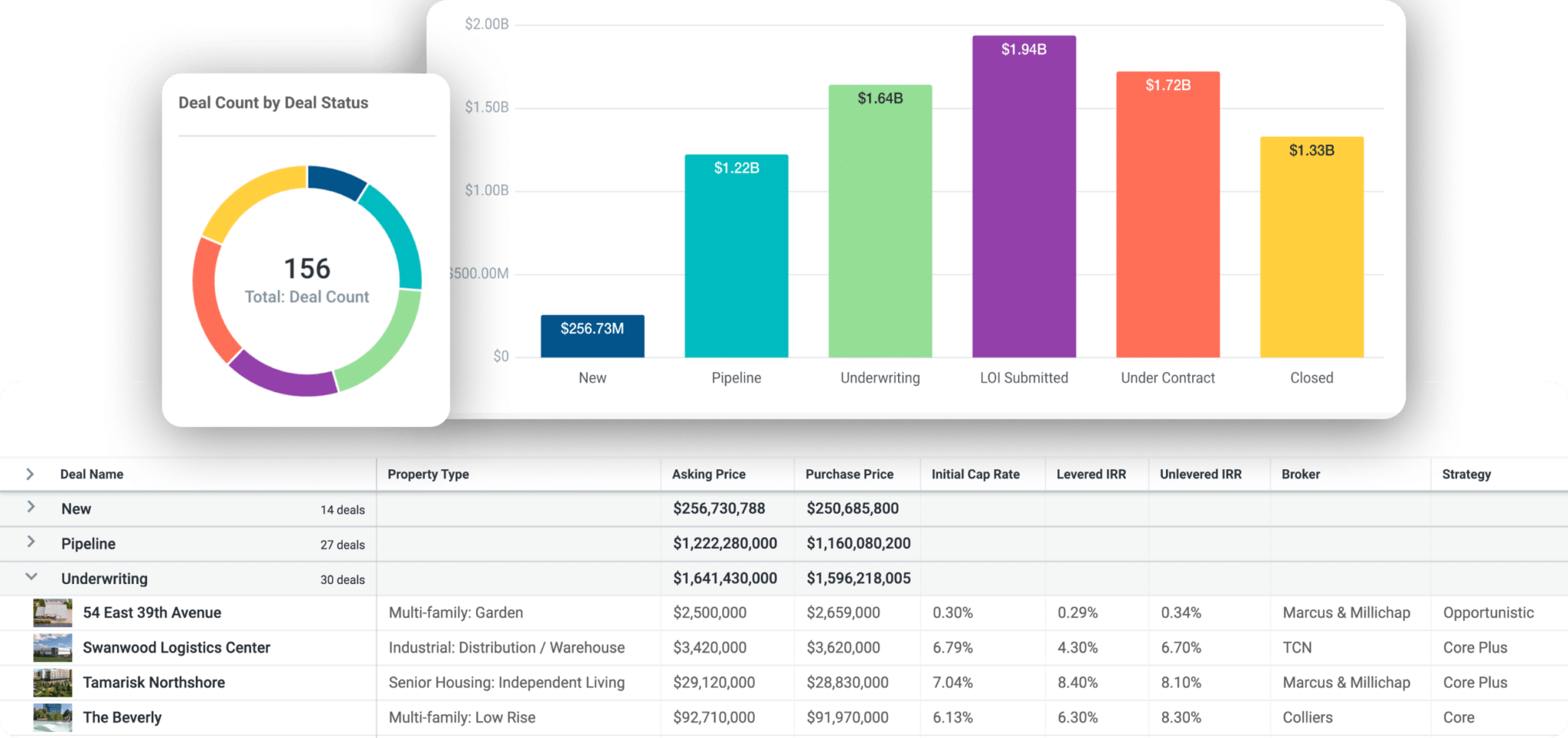Collapse the Underwriting deals section

coord(31,579)
